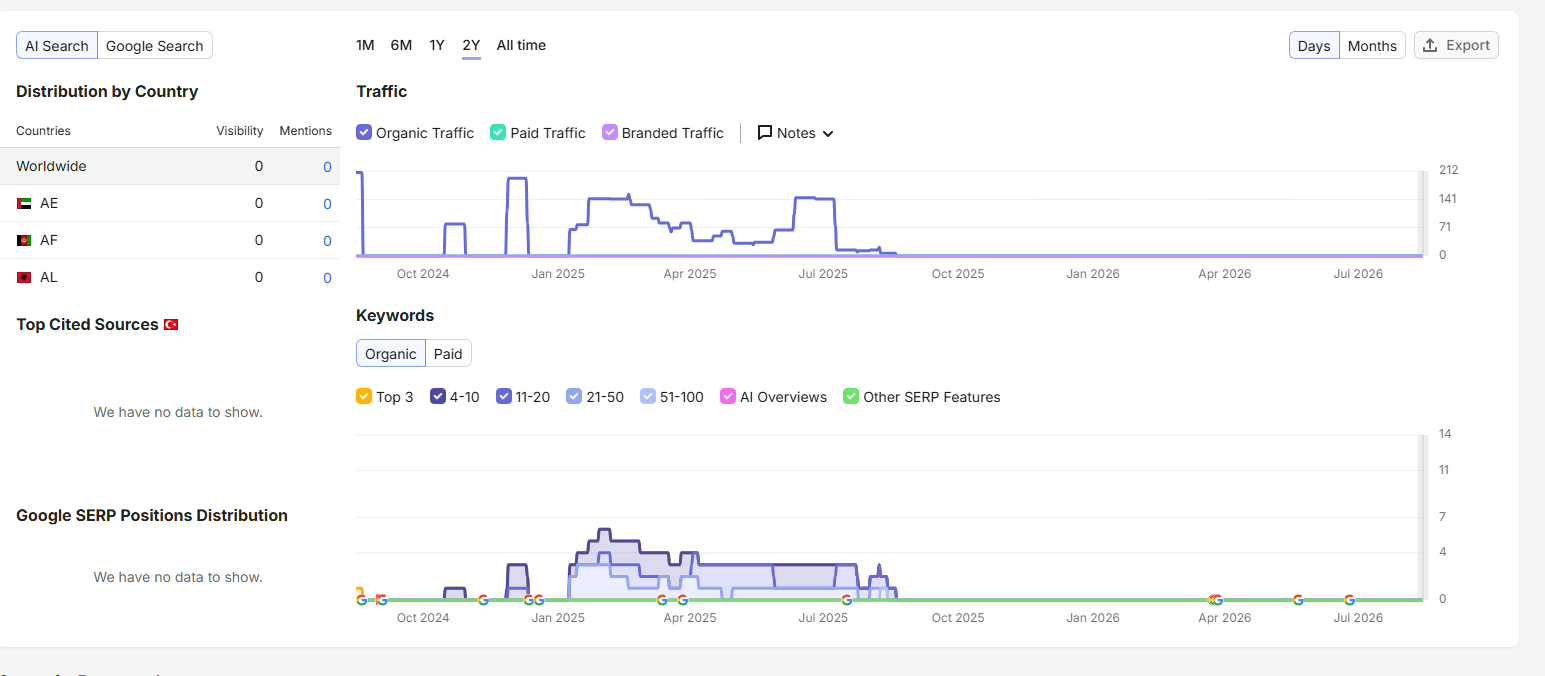This screenshot has width=1545, height=676.
Task: Choose the 6M time range
Action: pyautogui.click(x=401, y=45)
